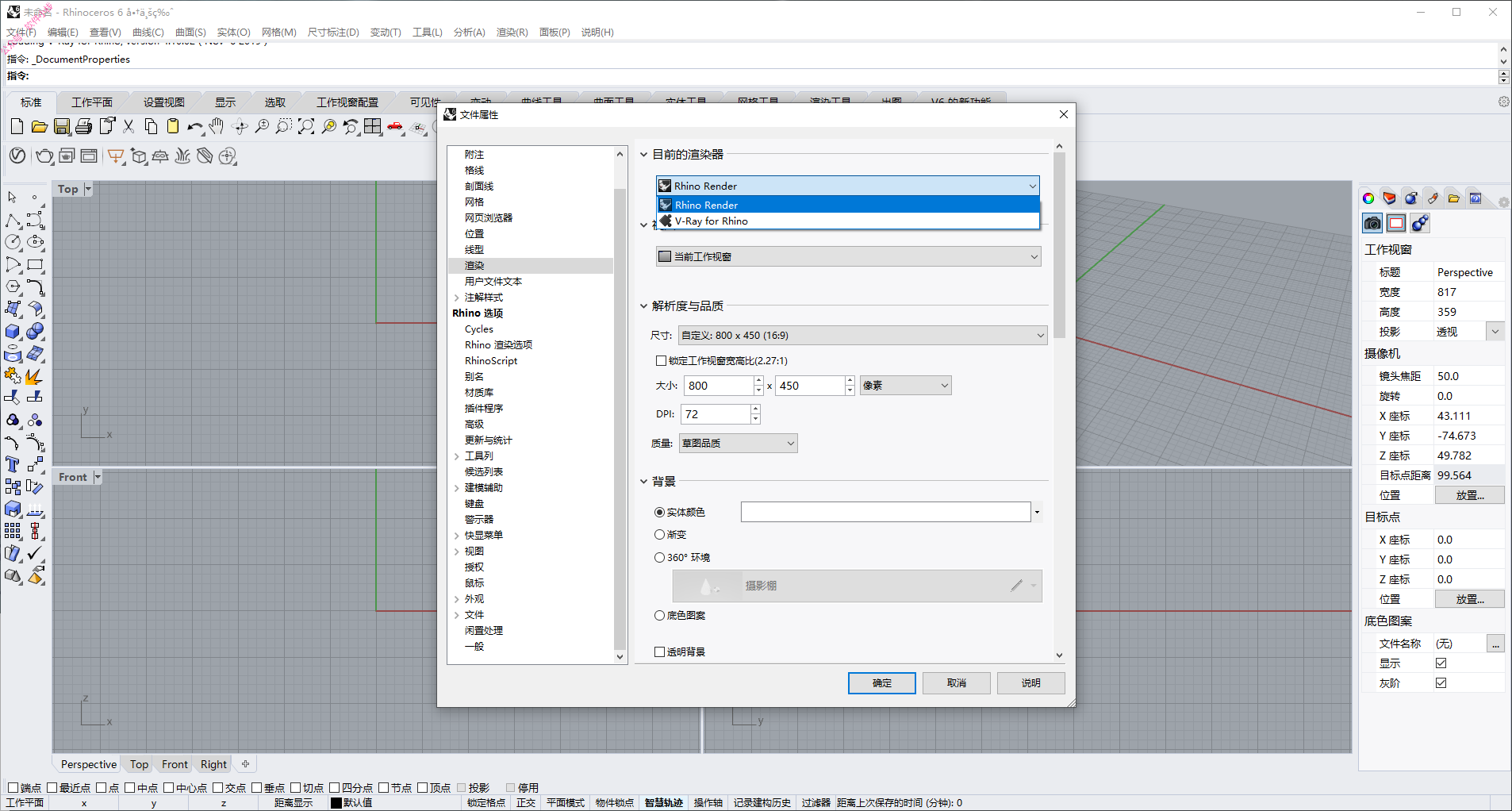Choose V-Ray for Rhino in the renderer list

pos(848,221)
